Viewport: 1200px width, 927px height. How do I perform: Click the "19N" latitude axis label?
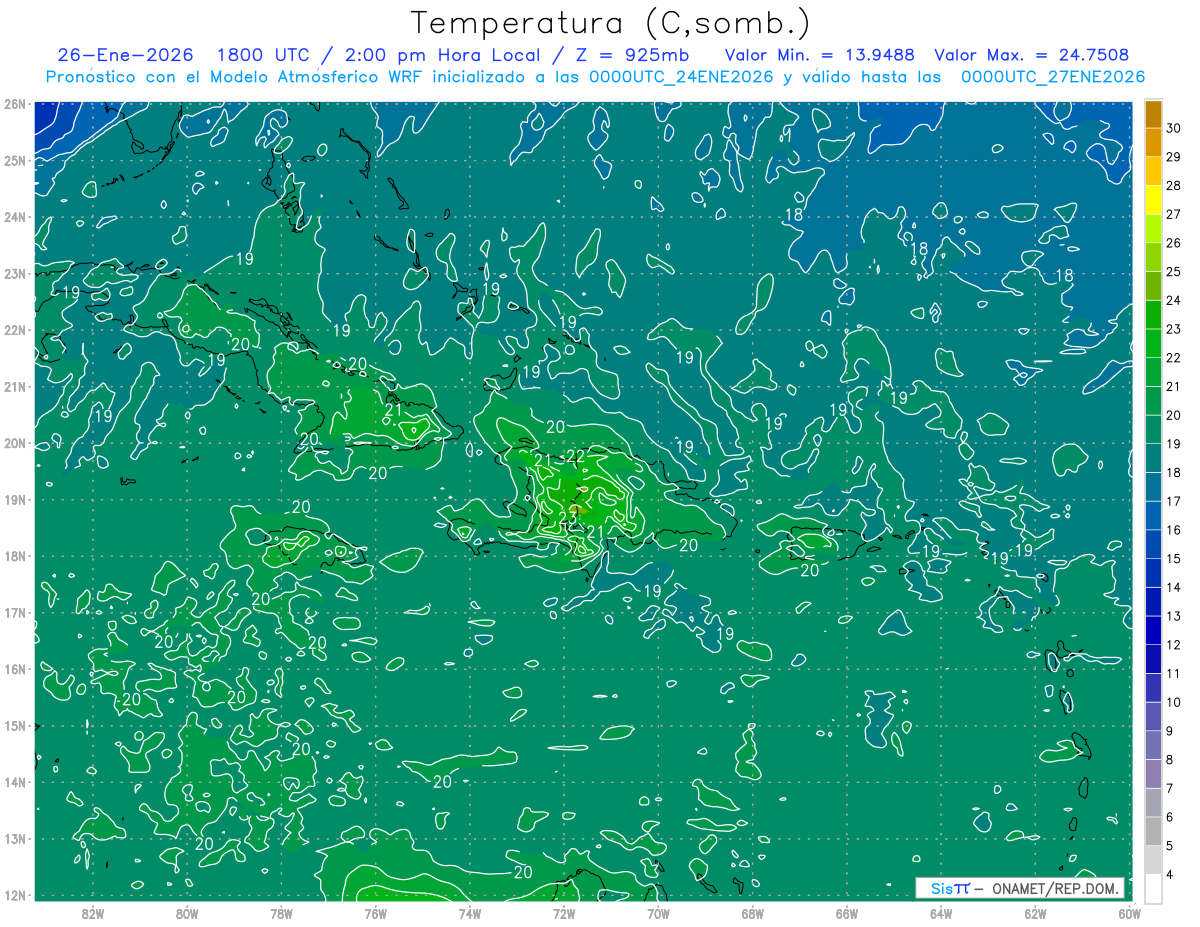[15, 499]
